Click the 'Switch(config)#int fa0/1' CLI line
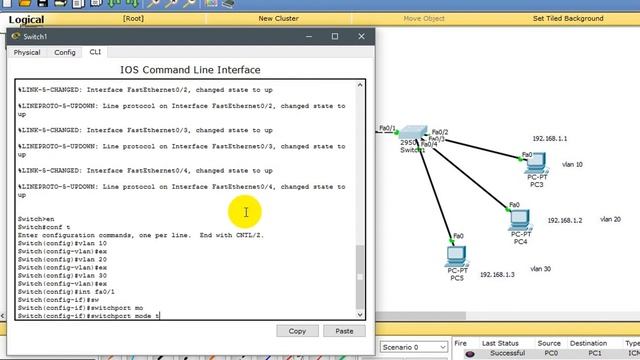This screenshot has width=640, height=360. [66, 292]
